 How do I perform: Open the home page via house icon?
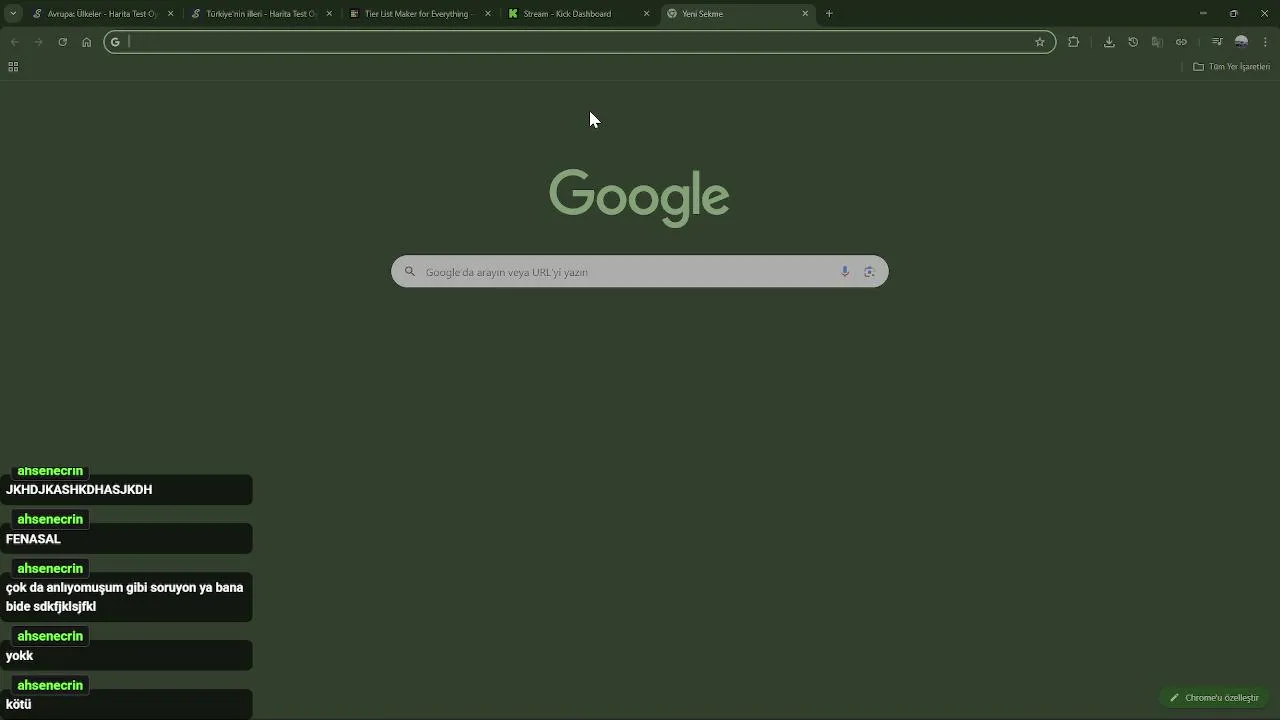(86, 42)
